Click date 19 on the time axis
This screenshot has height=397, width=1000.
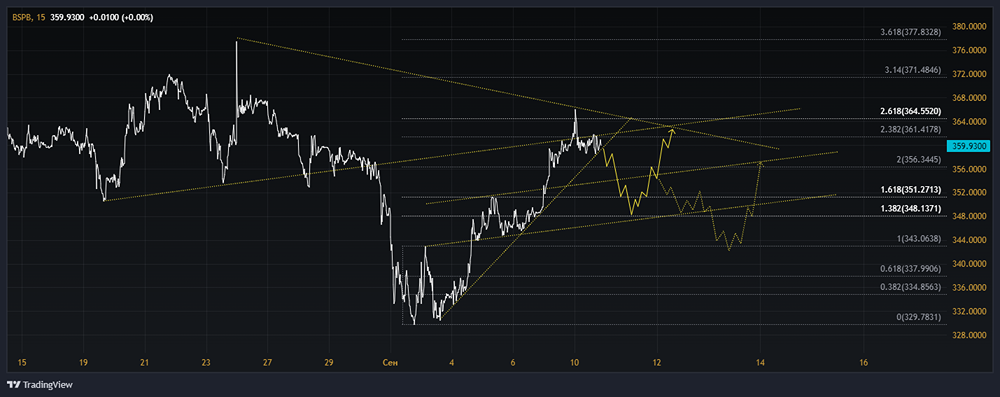click(x=84, y=363)
